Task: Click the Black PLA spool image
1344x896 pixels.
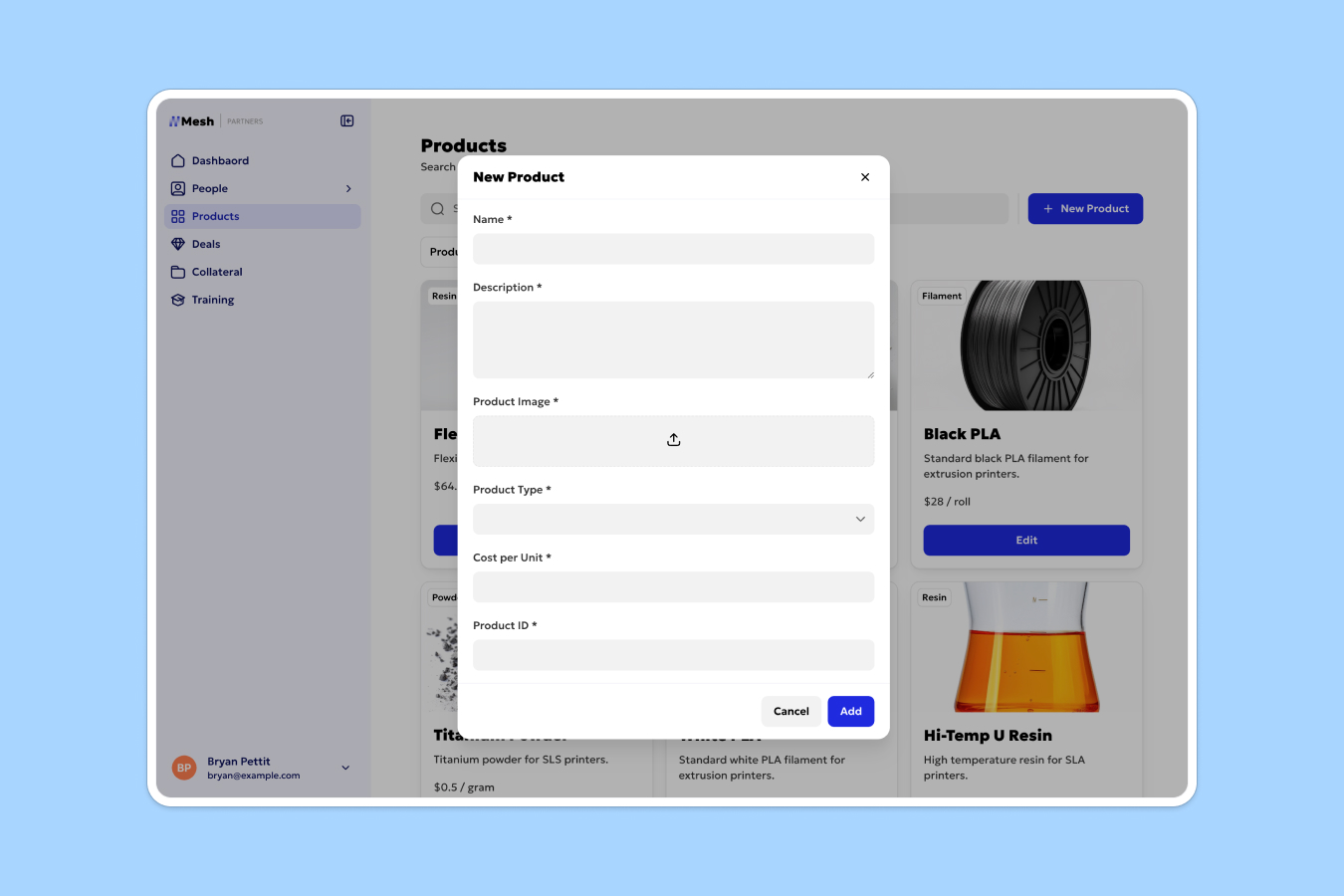Action: [x=1026, y=345]
